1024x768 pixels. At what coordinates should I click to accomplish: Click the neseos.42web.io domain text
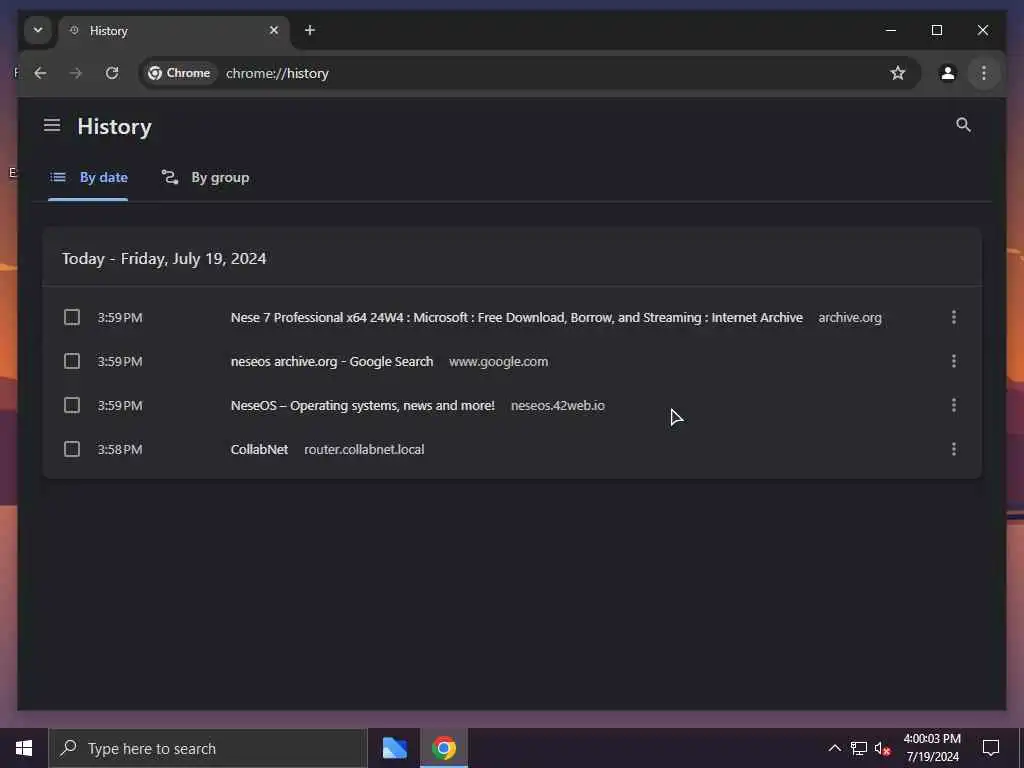pos(558,406)
